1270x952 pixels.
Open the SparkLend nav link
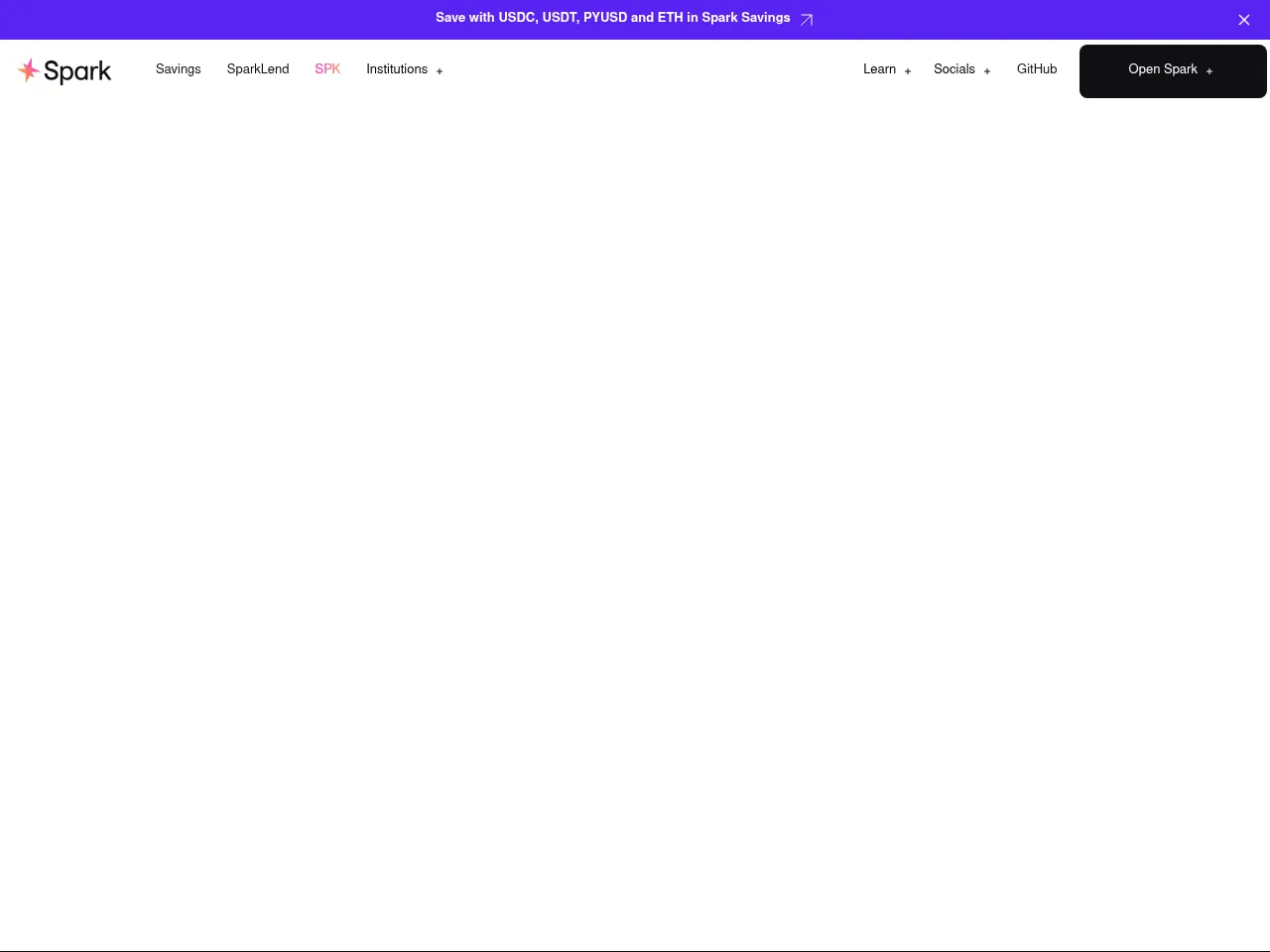pyautogui.click(x=258, y=69)
